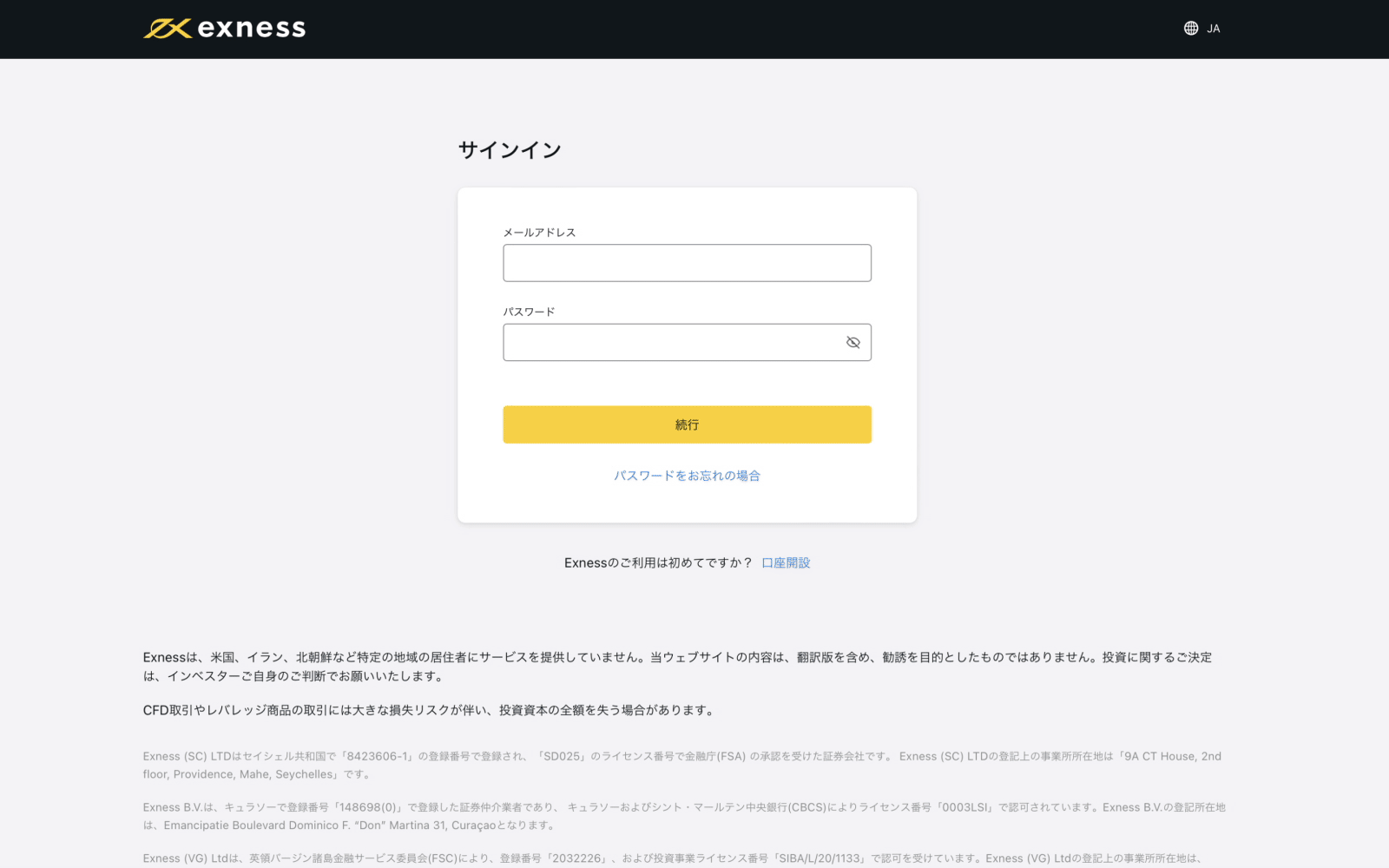
Task: Open the パスワードをお忘れの場合 forgot password link
Action: pos(687,476)
